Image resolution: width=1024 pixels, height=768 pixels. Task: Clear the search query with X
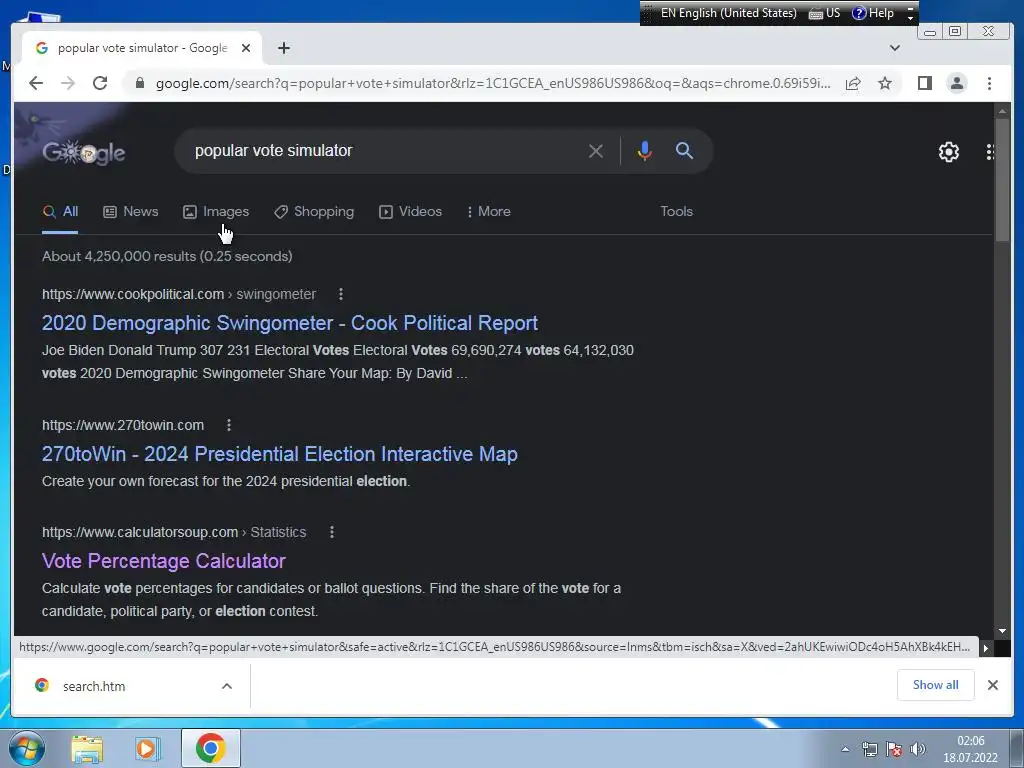pos(596,151)
